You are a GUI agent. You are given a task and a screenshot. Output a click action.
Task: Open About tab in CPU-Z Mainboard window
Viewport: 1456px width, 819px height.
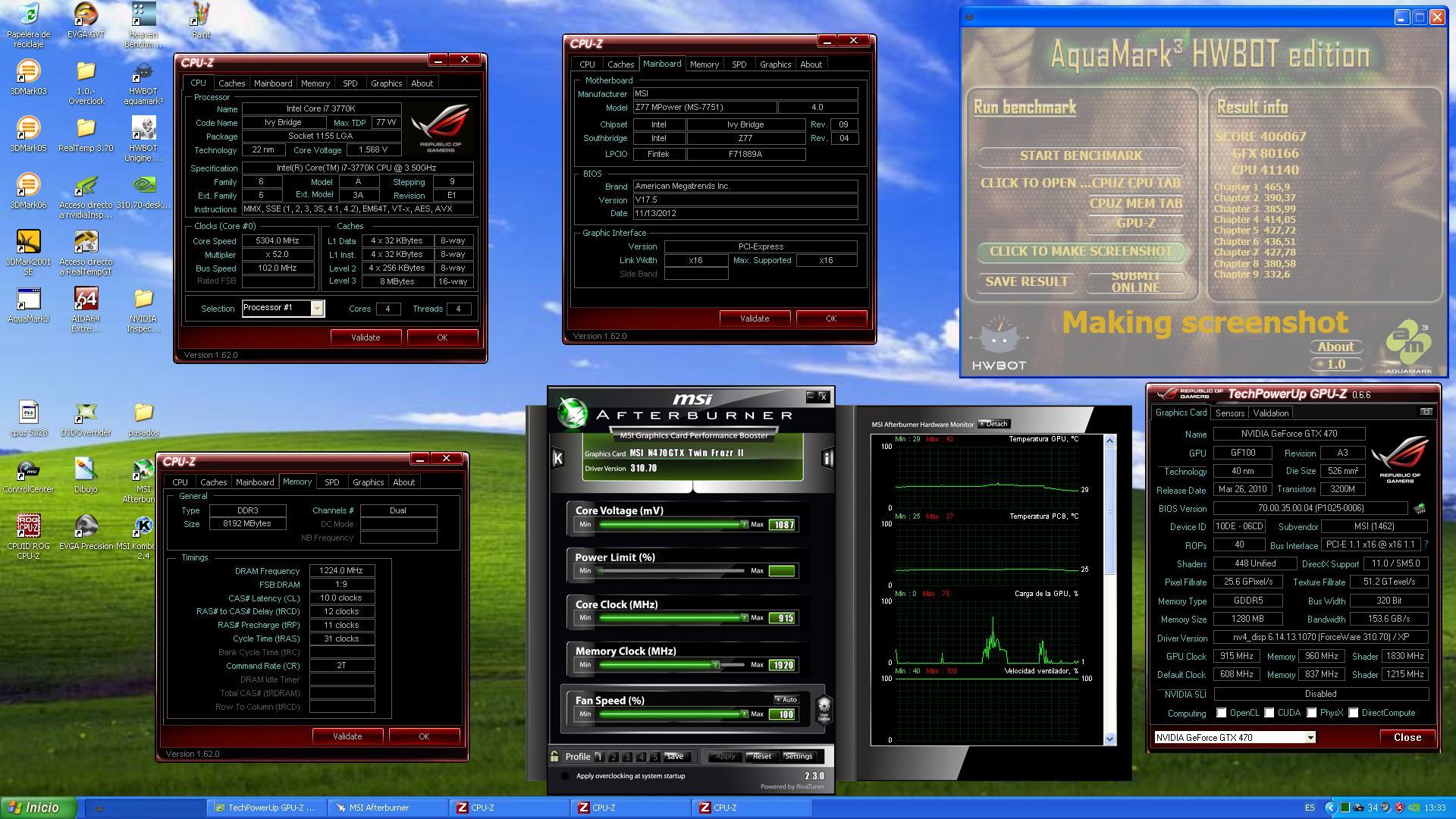811,64
